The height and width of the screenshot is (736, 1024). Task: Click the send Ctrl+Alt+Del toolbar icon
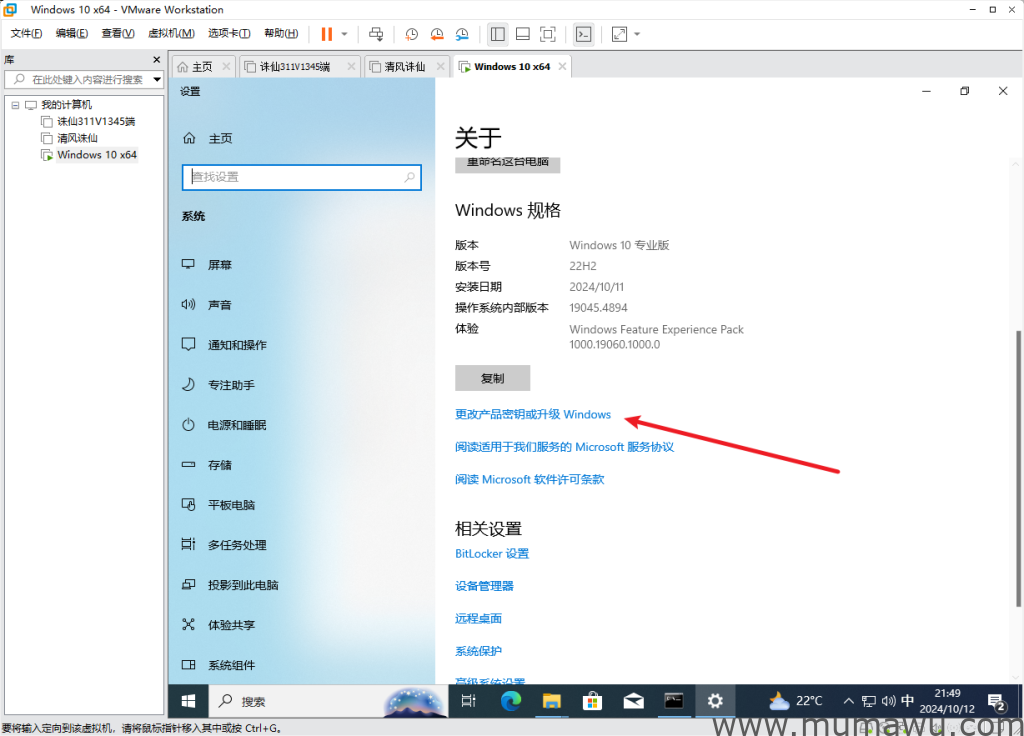[376, 34]
